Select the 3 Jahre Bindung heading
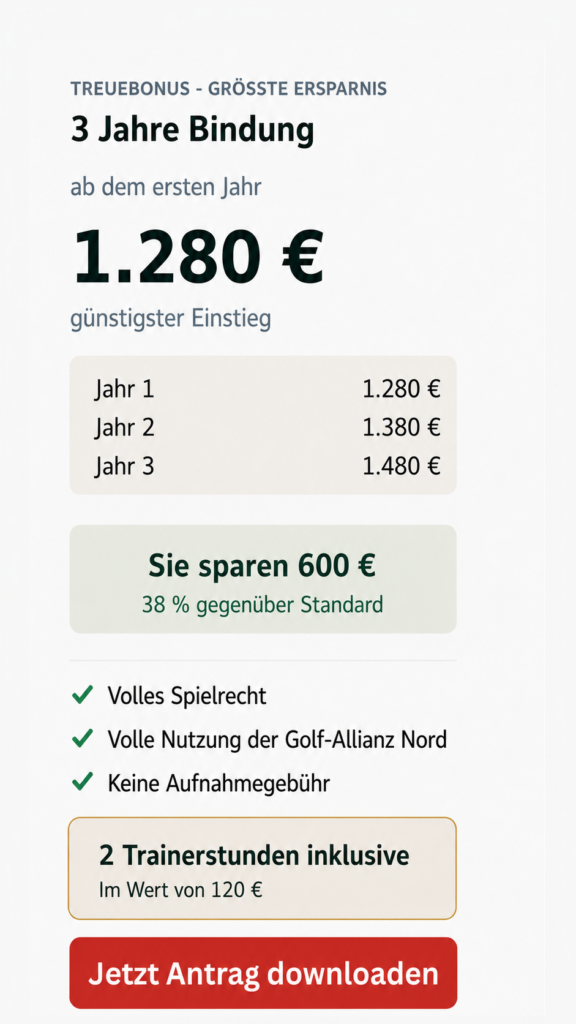The height and width of the screenshot is (1024, 576). pyautogui.click(x=192, y=130)
